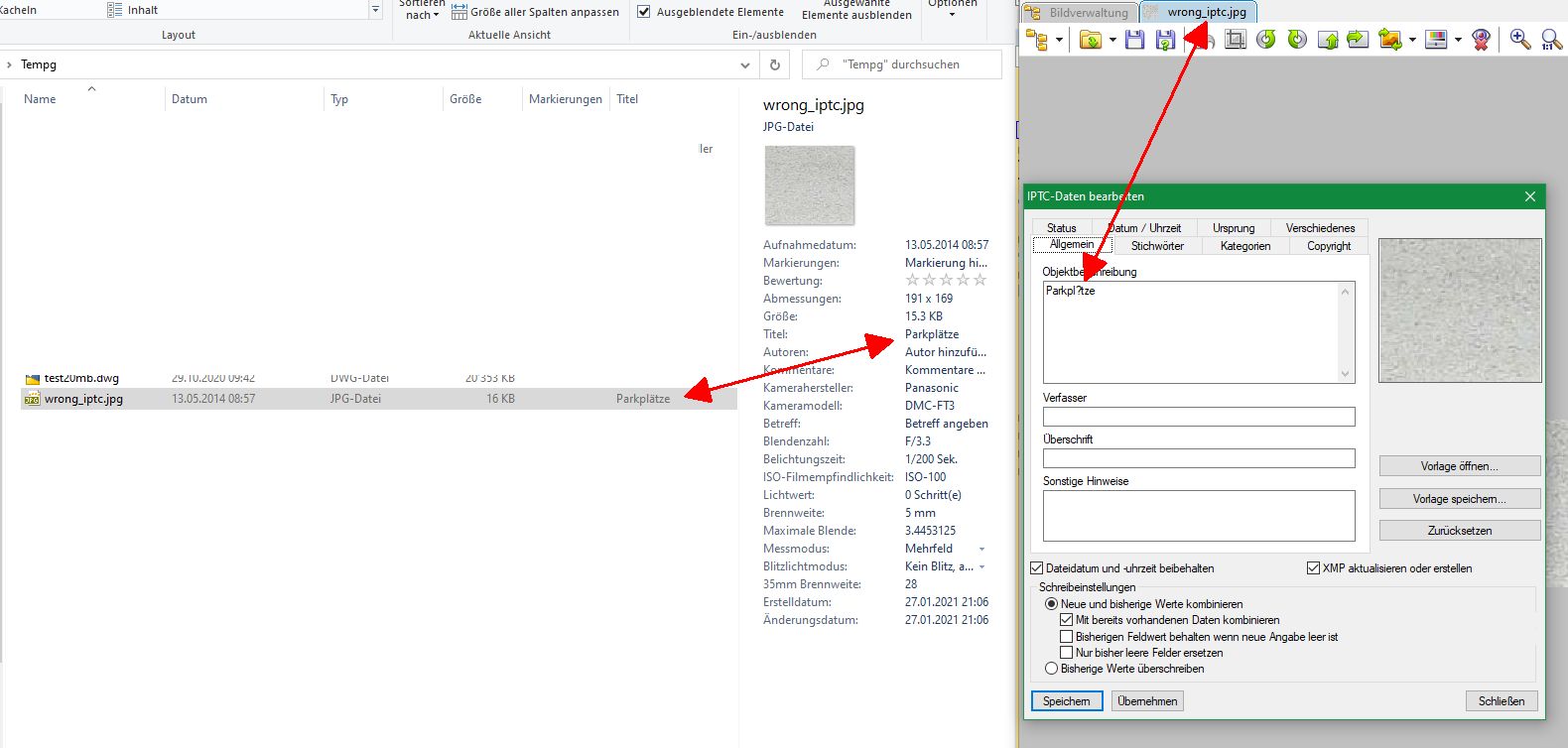Viewport: 1568px width, 748px height.
Task: Uncheck 'Mit bereits vorhandenen Daten kombinieren'
Action: 1067,620
